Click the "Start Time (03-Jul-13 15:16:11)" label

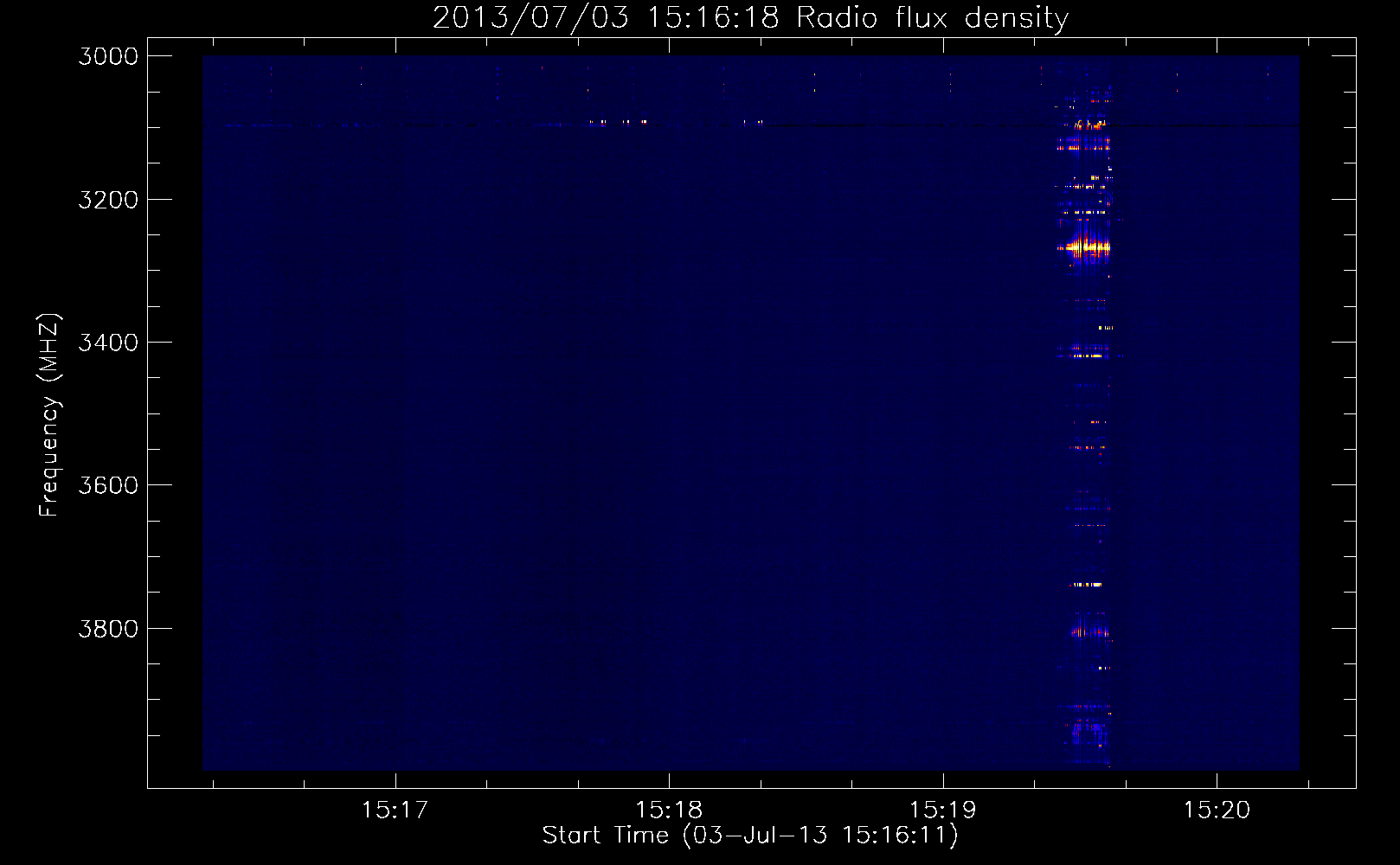click(750, 836)
